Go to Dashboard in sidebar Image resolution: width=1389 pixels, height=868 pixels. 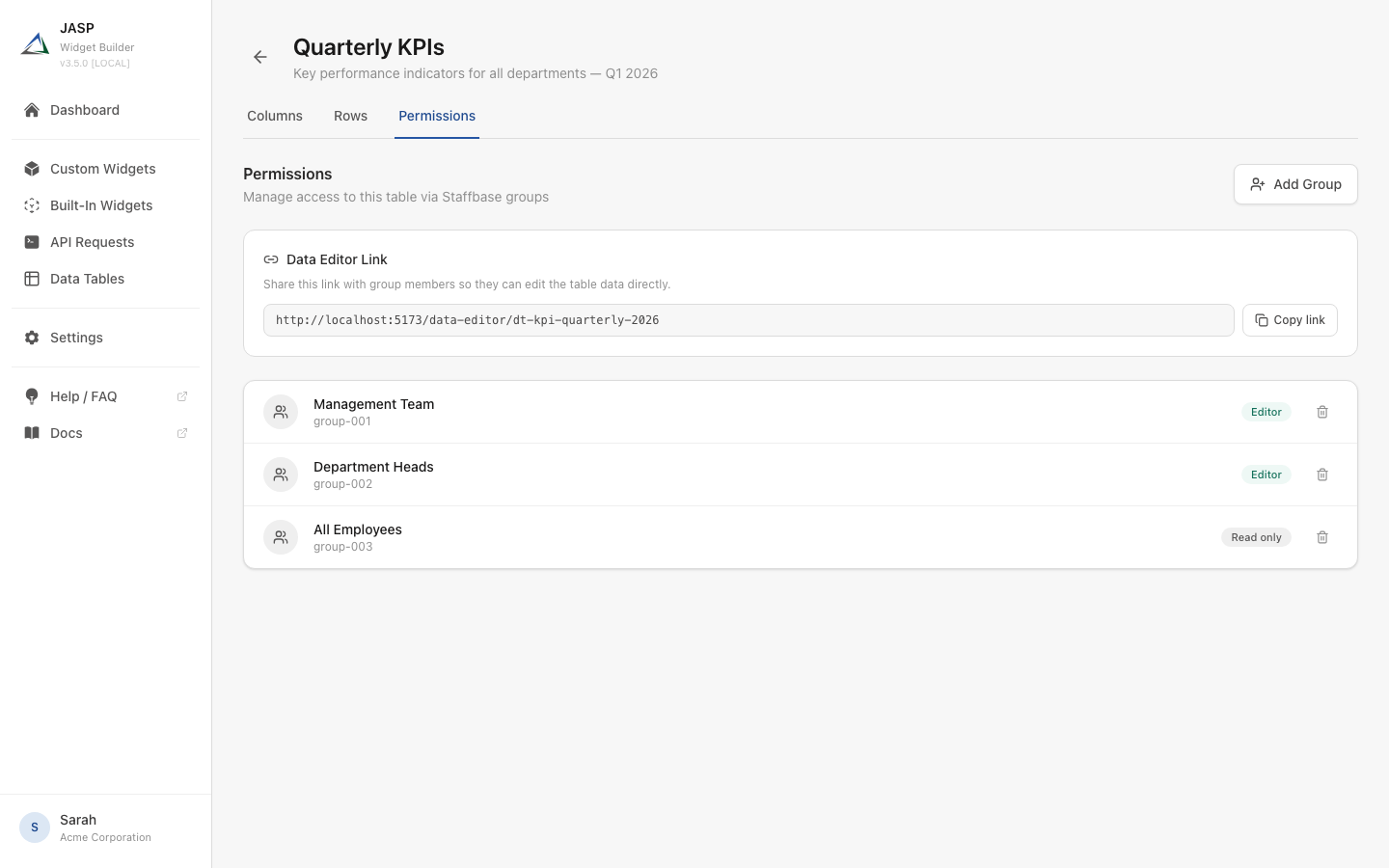(x=85, y=110)
